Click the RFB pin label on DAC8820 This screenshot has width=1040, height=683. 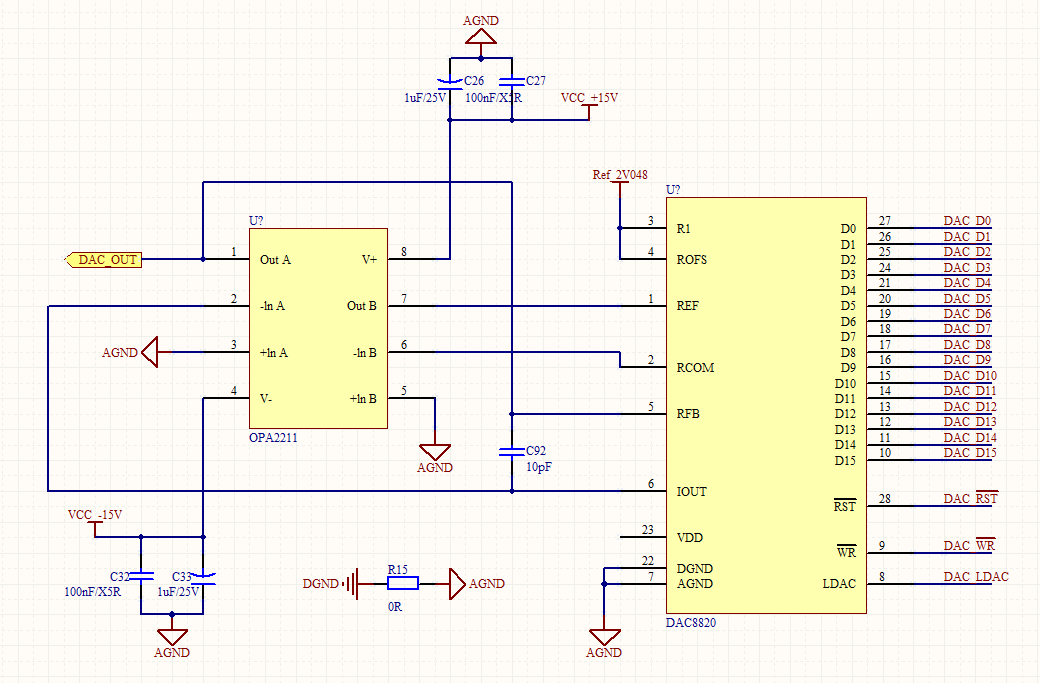[688, 414]
